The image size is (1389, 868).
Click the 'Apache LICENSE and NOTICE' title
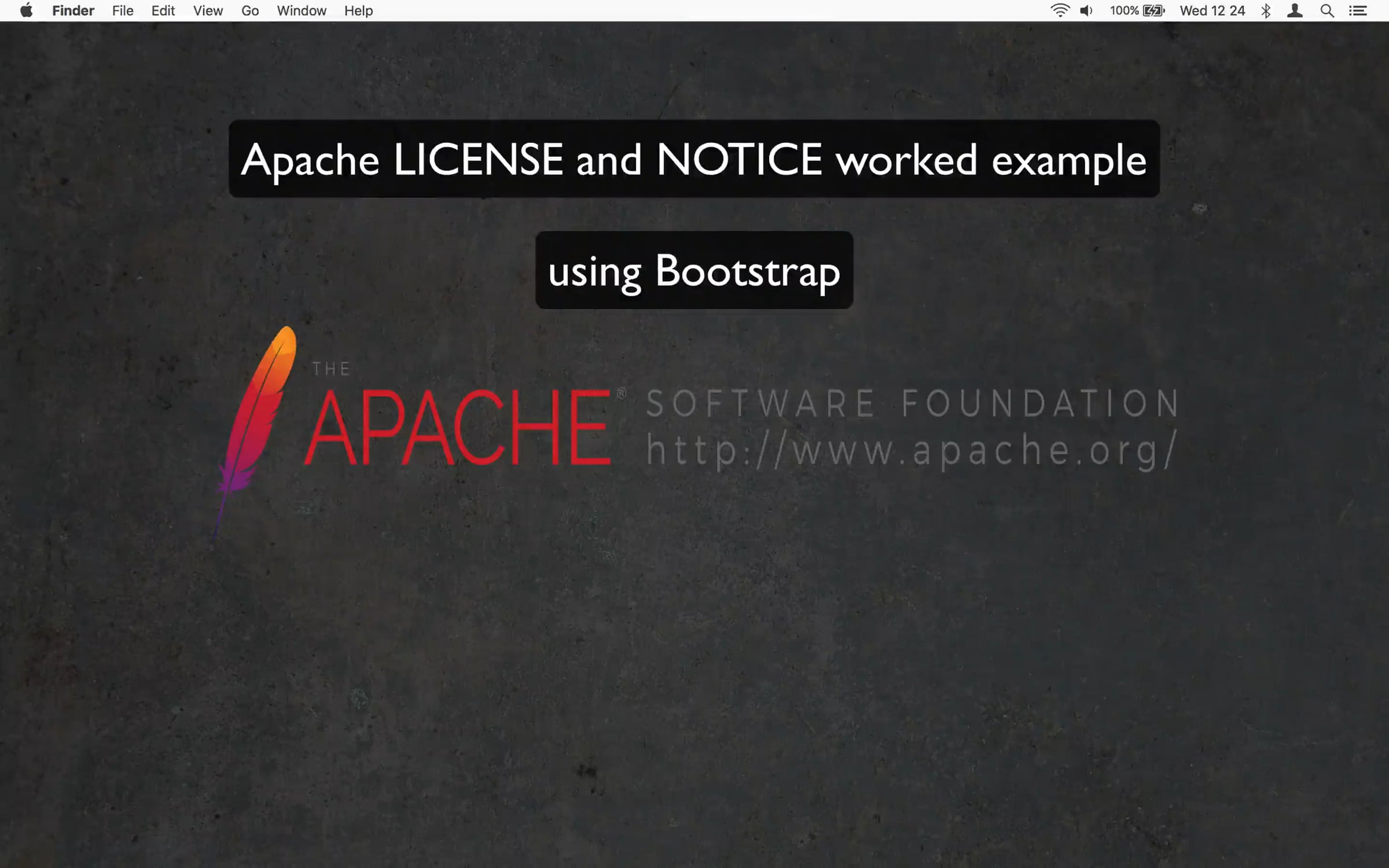(x=531, y=159)
